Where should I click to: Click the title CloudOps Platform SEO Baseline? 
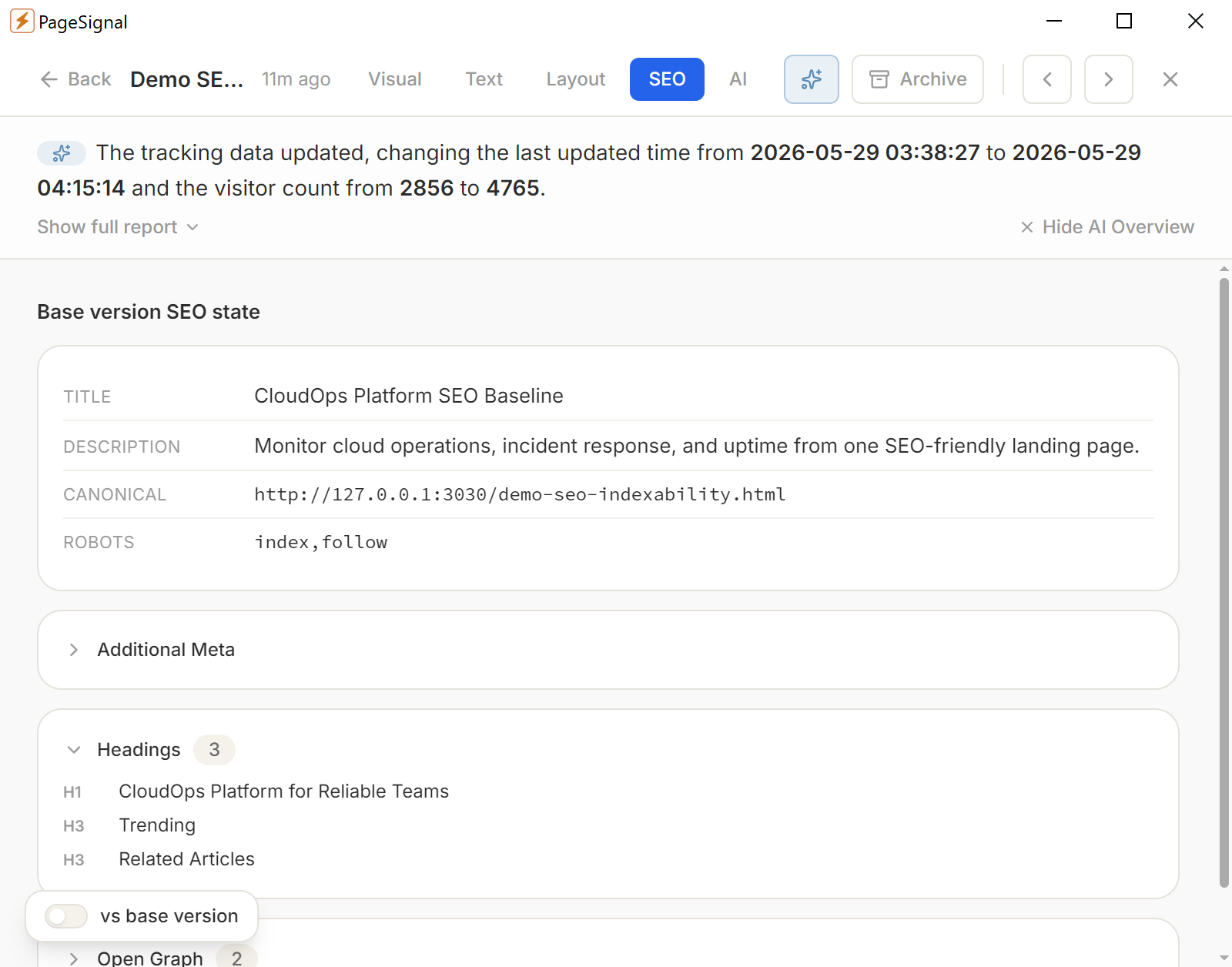pos(409,396)
